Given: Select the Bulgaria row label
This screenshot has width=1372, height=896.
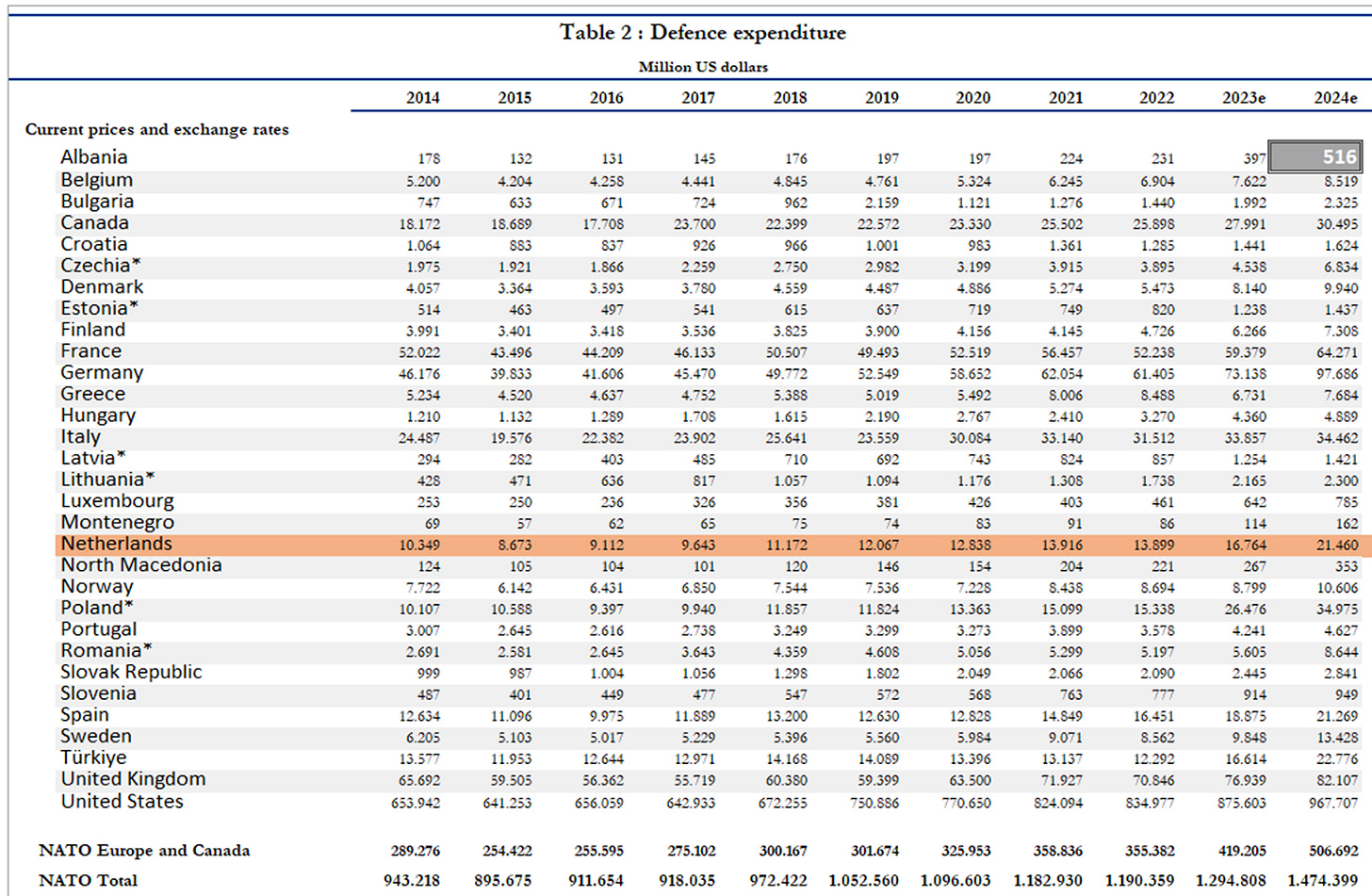Looking at the screenshot, I should click(97, 202).
